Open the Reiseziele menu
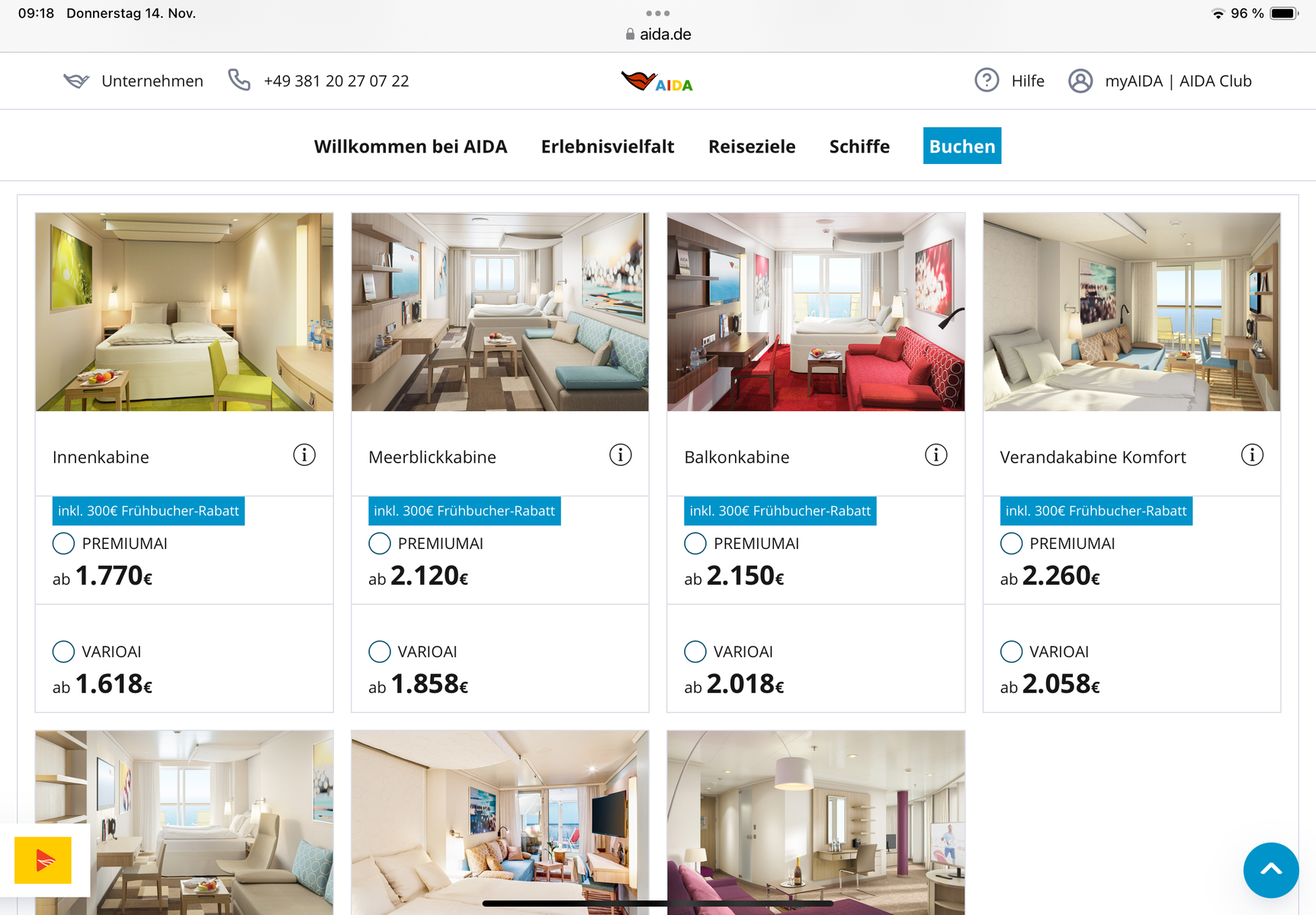This screenshot has width=1316, height=915. coord(752,146)
